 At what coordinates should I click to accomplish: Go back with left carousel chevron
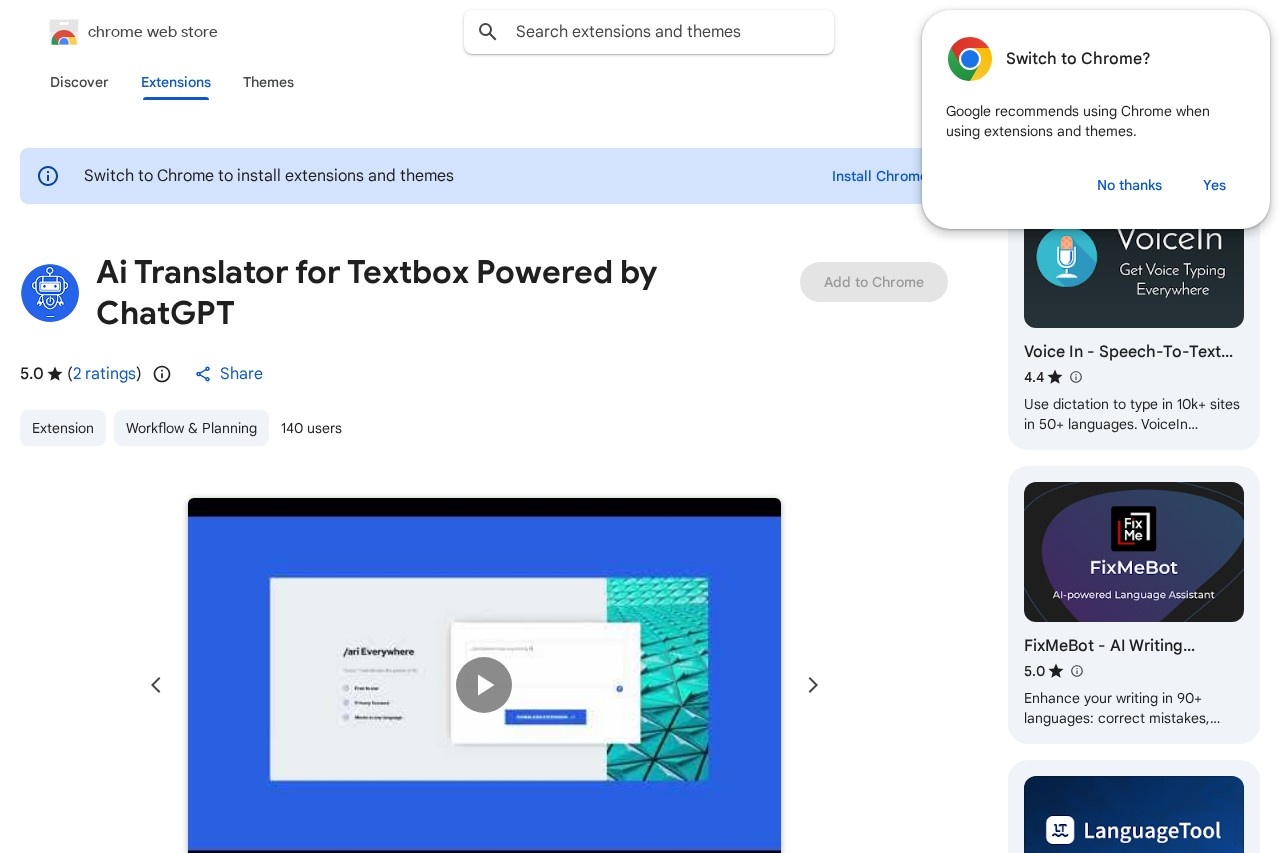[x=156, y=685]
